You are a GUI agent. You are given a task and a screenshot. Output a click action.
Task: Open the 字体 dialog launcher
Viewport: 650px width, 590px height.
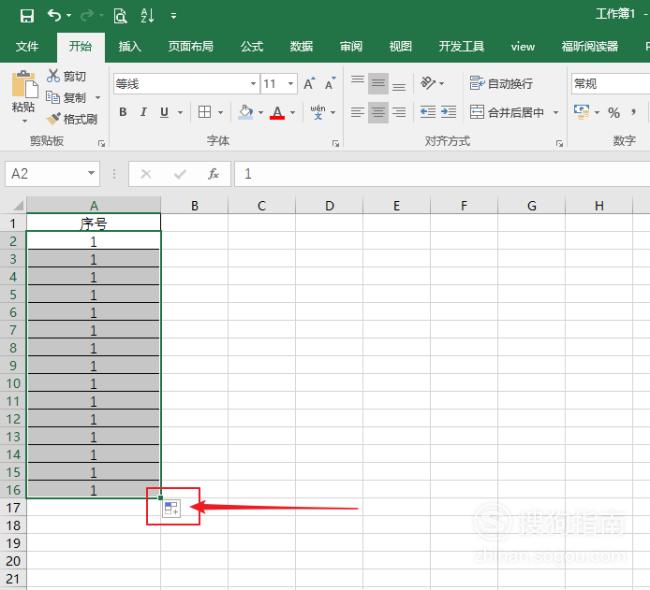coord(335,143)
